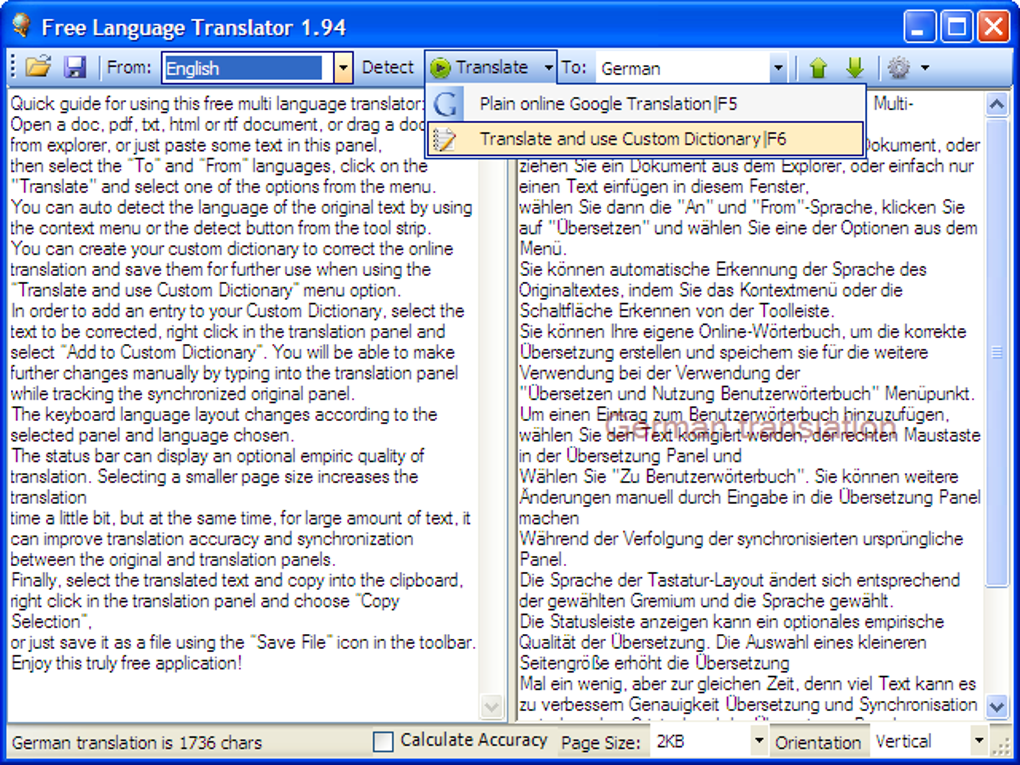Screen dimensions: 1020x765
Task: Click the Detect button
Action: [x=388, y=68]
